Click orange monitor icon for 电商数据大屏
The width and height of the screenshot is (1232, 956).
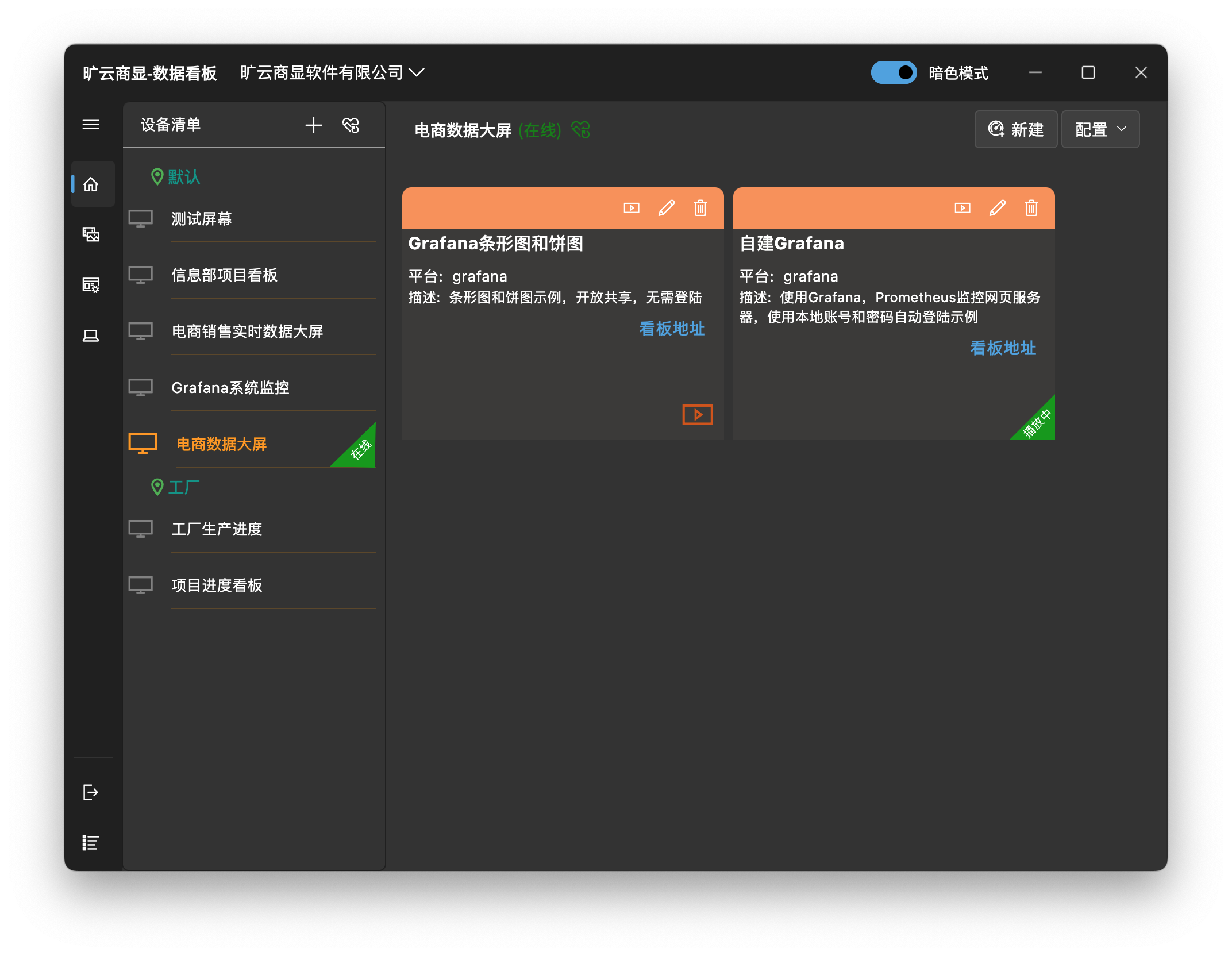pyautogui.click(x=143, y=444)
